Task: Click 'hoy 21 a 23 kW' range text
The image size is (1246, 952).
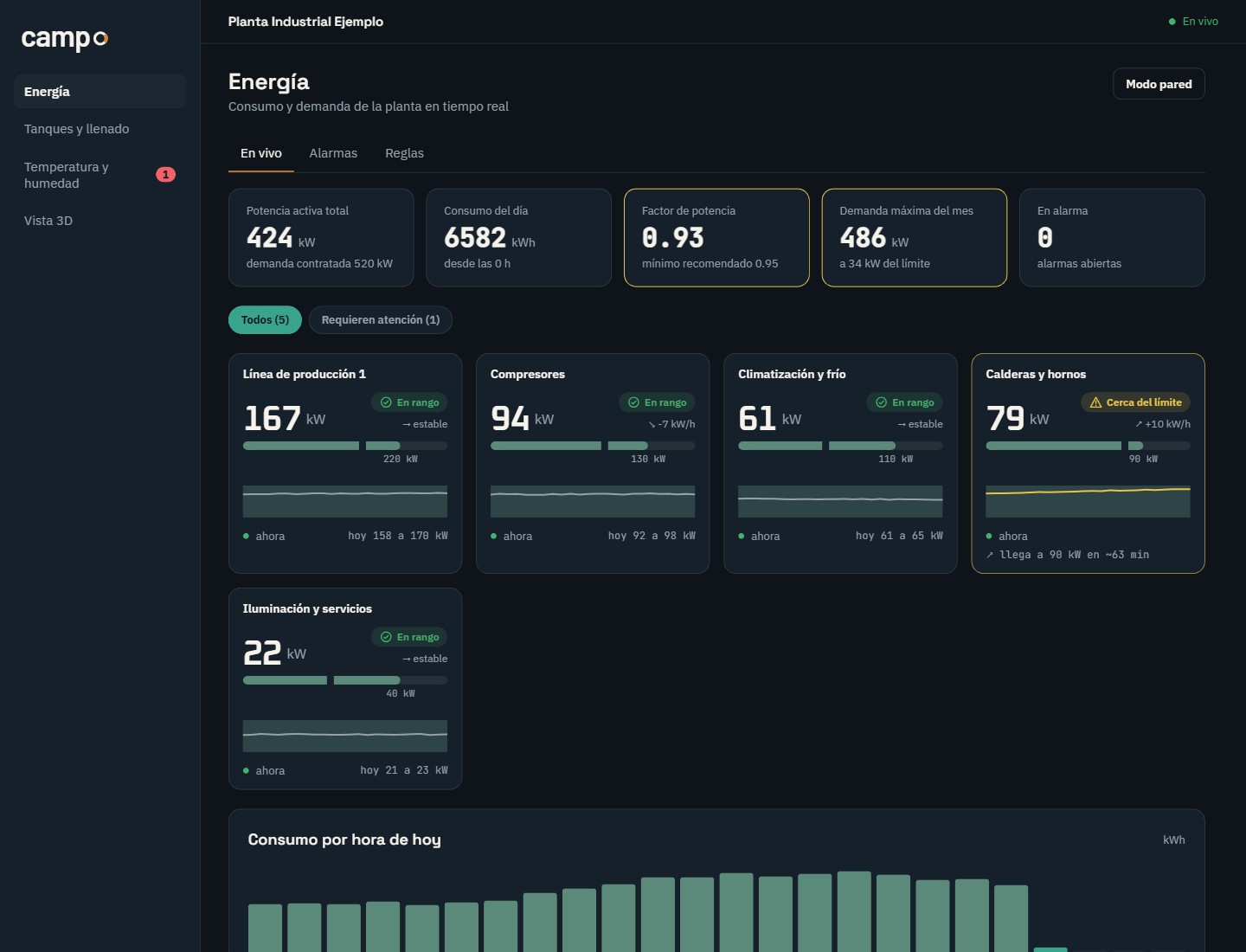Action: (x=404, y=770)
